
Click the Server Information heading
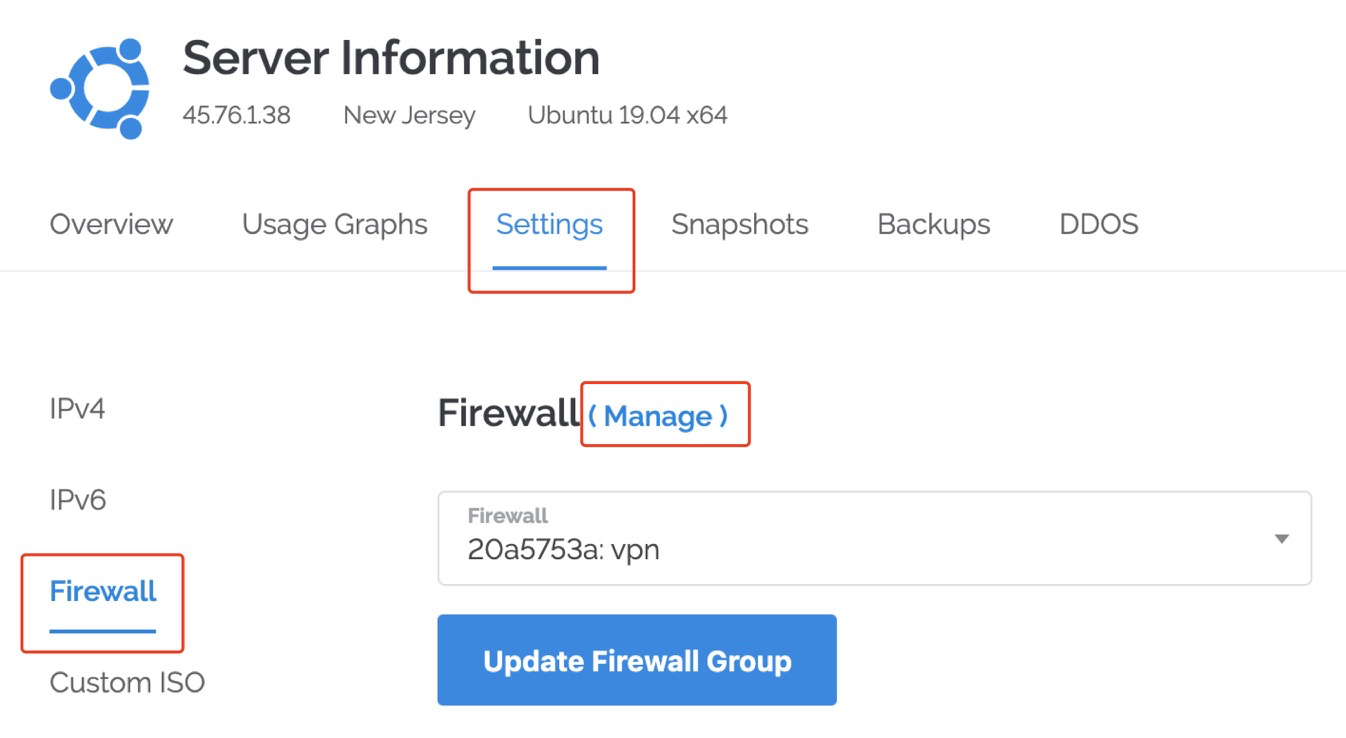click(391, 58)
